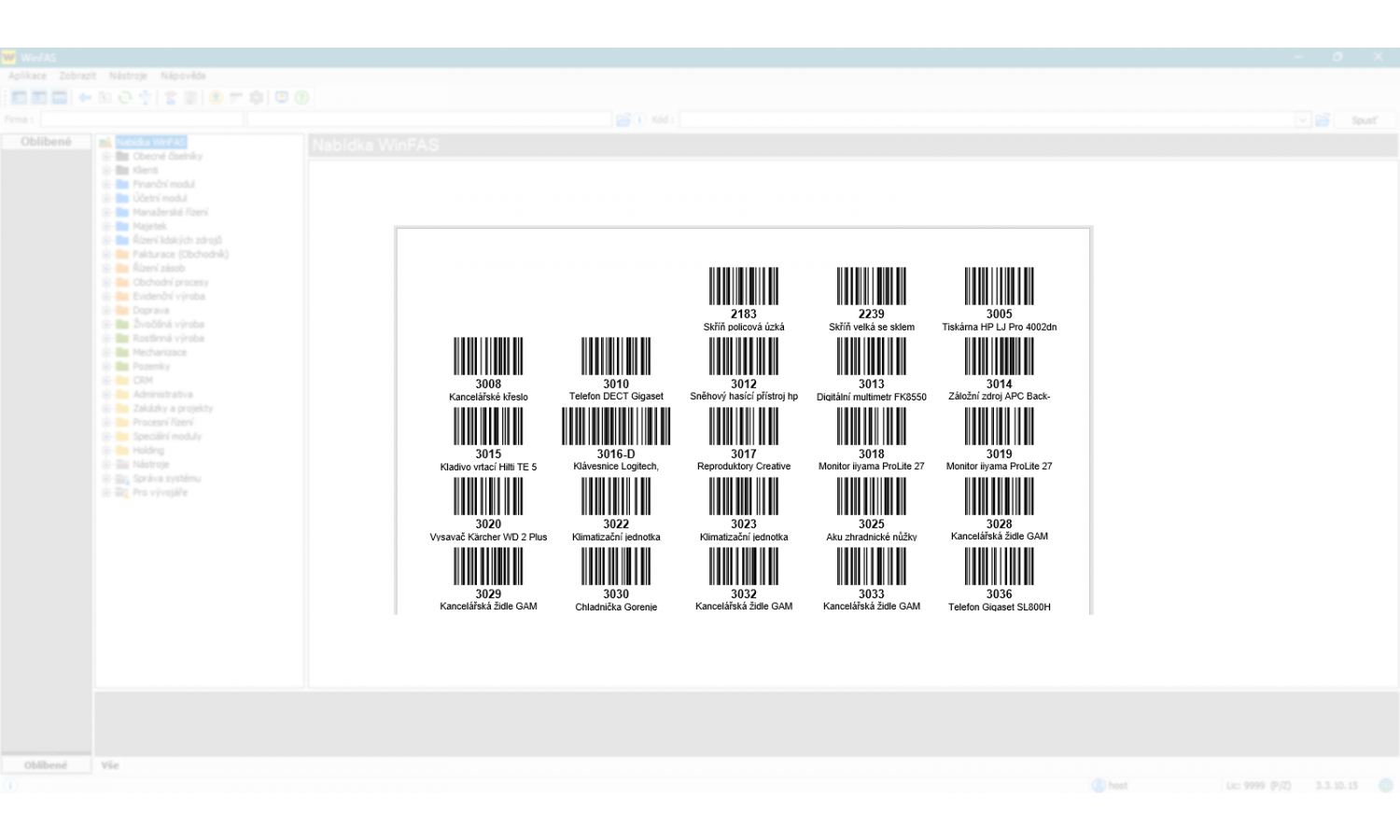Open the Nápověda menu
The width and height of the screenshot is (1400, 840).
[x=183, y=76]
